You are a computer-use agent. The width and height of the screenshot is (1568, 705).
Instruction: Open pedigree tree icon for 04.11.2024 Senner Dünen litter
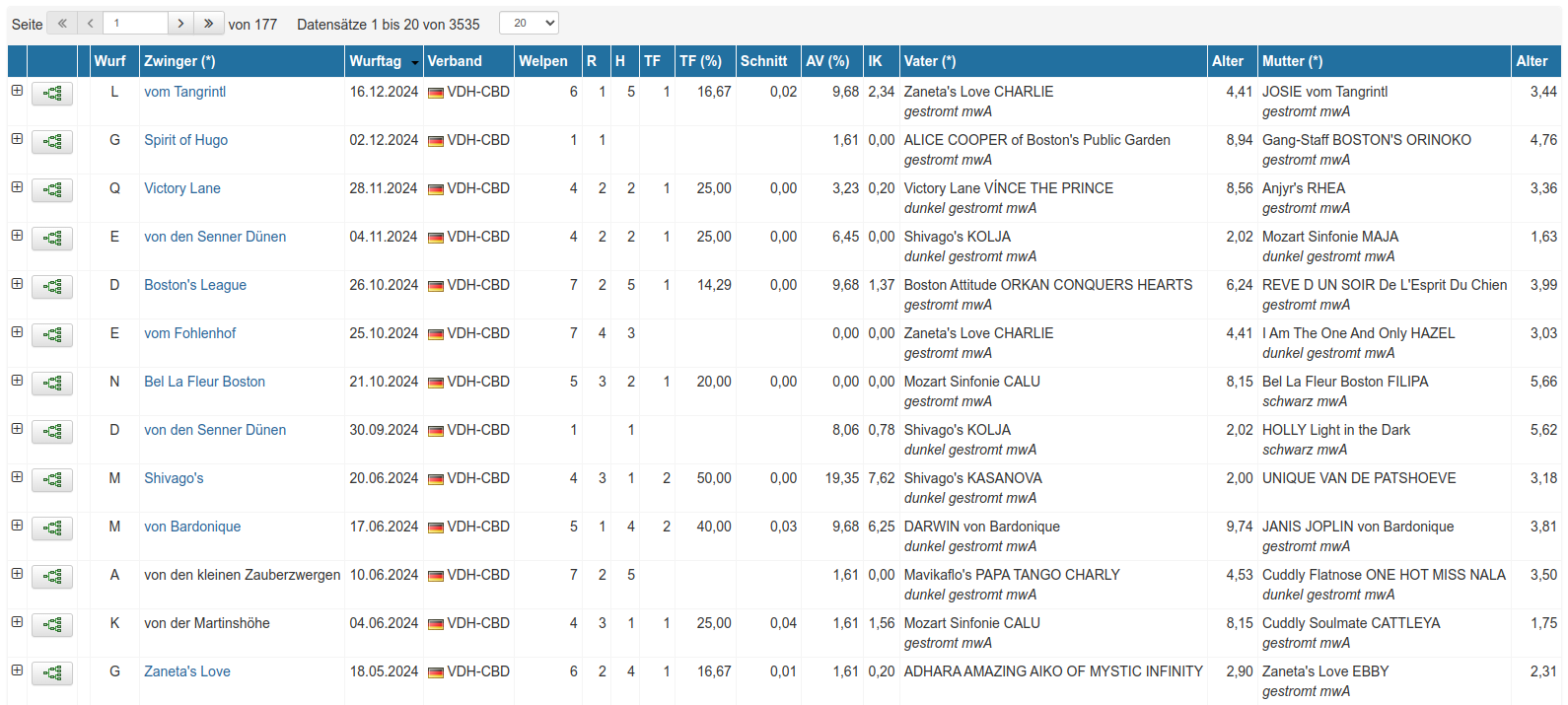point(52,239)
